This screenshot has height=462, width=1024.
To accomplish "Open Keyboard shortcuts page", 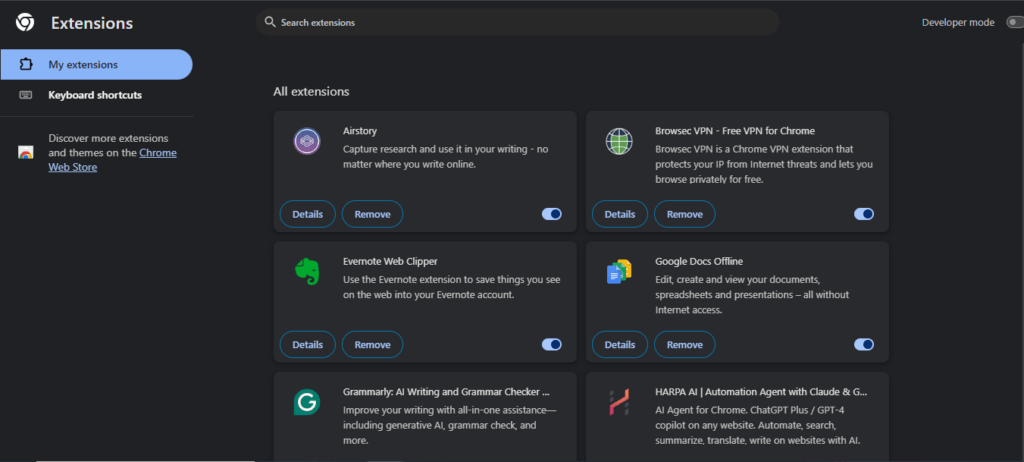I will coord(96,95).
